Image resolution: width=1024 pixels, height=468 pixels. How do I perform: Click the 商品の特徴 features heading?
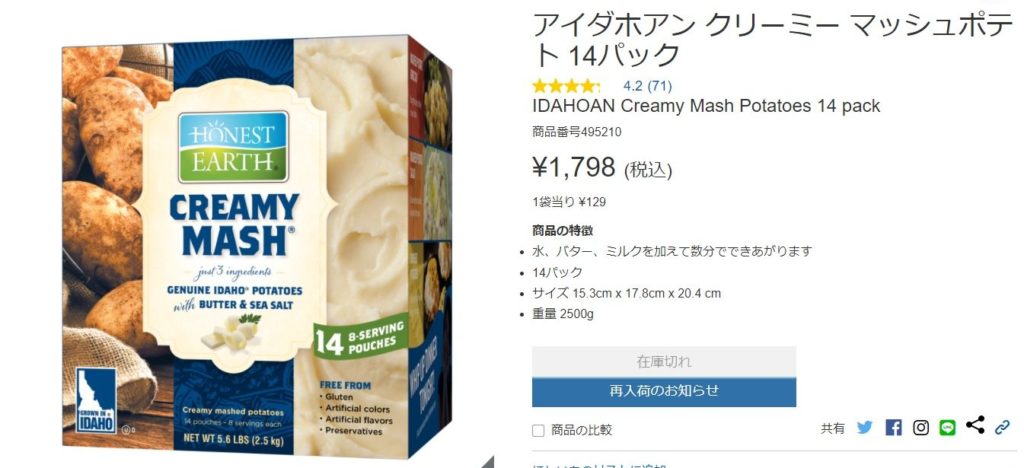coord(562,230)
